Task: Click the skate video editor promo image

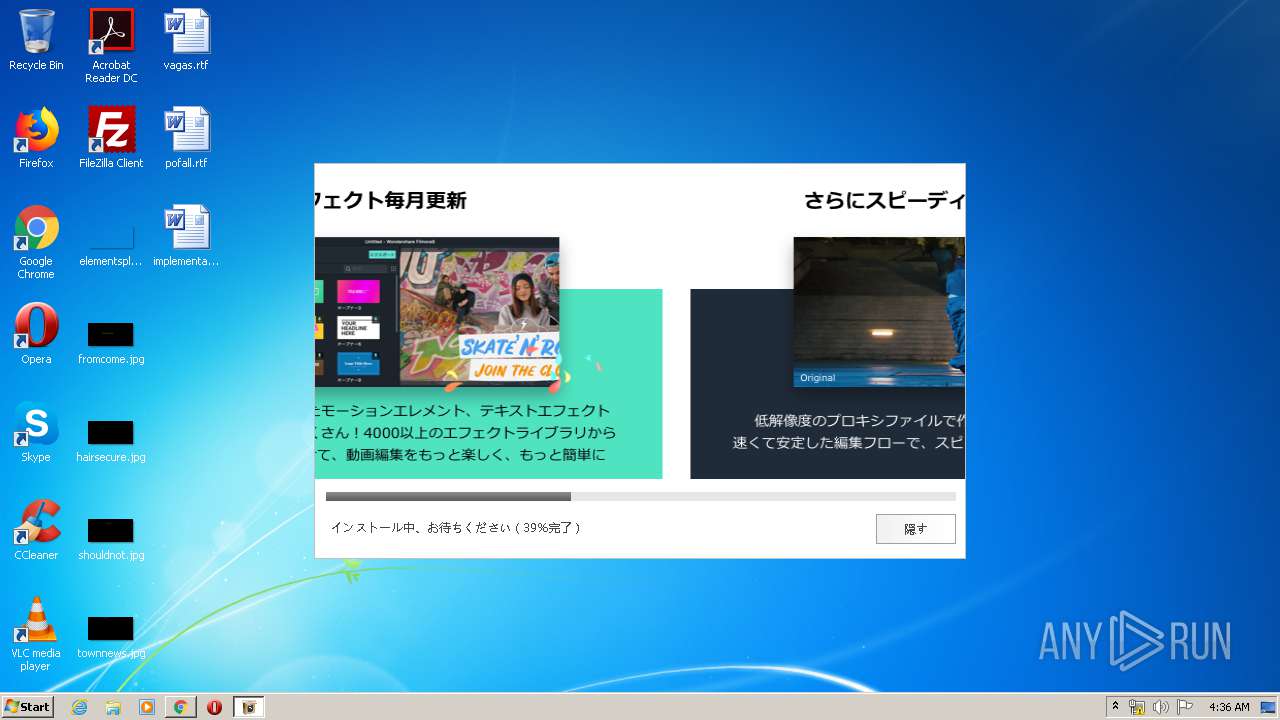Action: 437,312
